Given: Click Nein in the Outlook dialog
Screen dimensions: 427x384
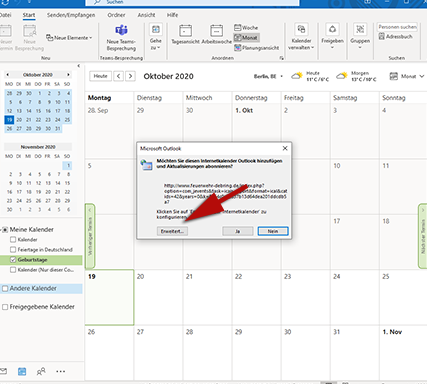Looking at the screenshot, I should pos(273,231).
